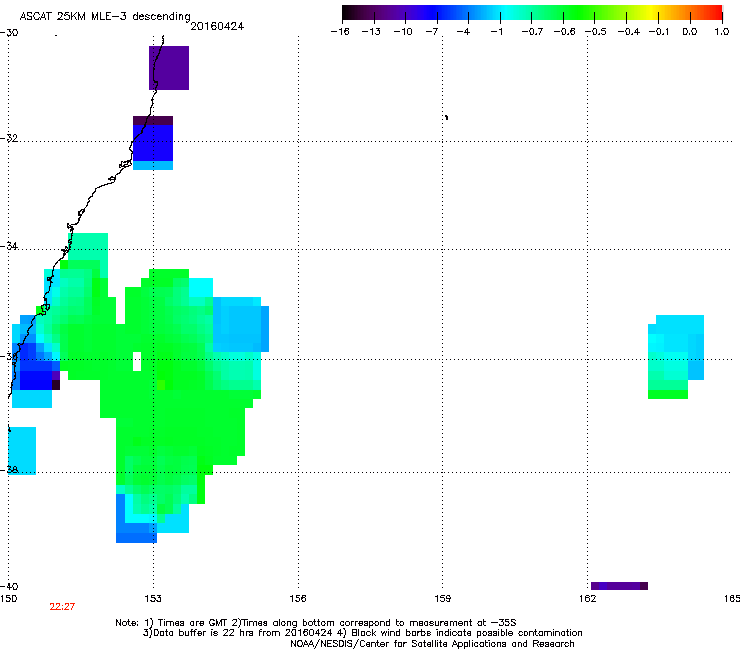Click the latitude label "-38"
The height and width of the screenshot is (650, 740).
click(x=9, y=470)
